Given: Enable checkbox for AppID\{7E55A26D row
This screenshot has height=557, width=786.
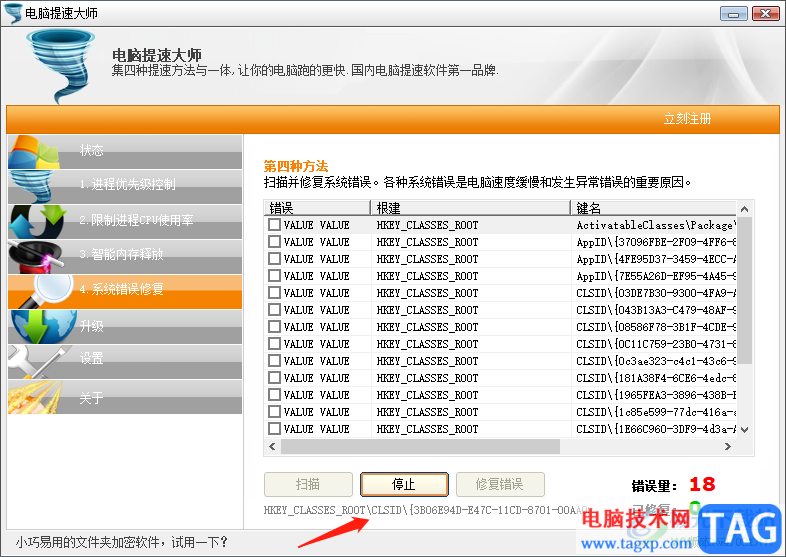Looking at the screenshot, I should pos(274,276).
